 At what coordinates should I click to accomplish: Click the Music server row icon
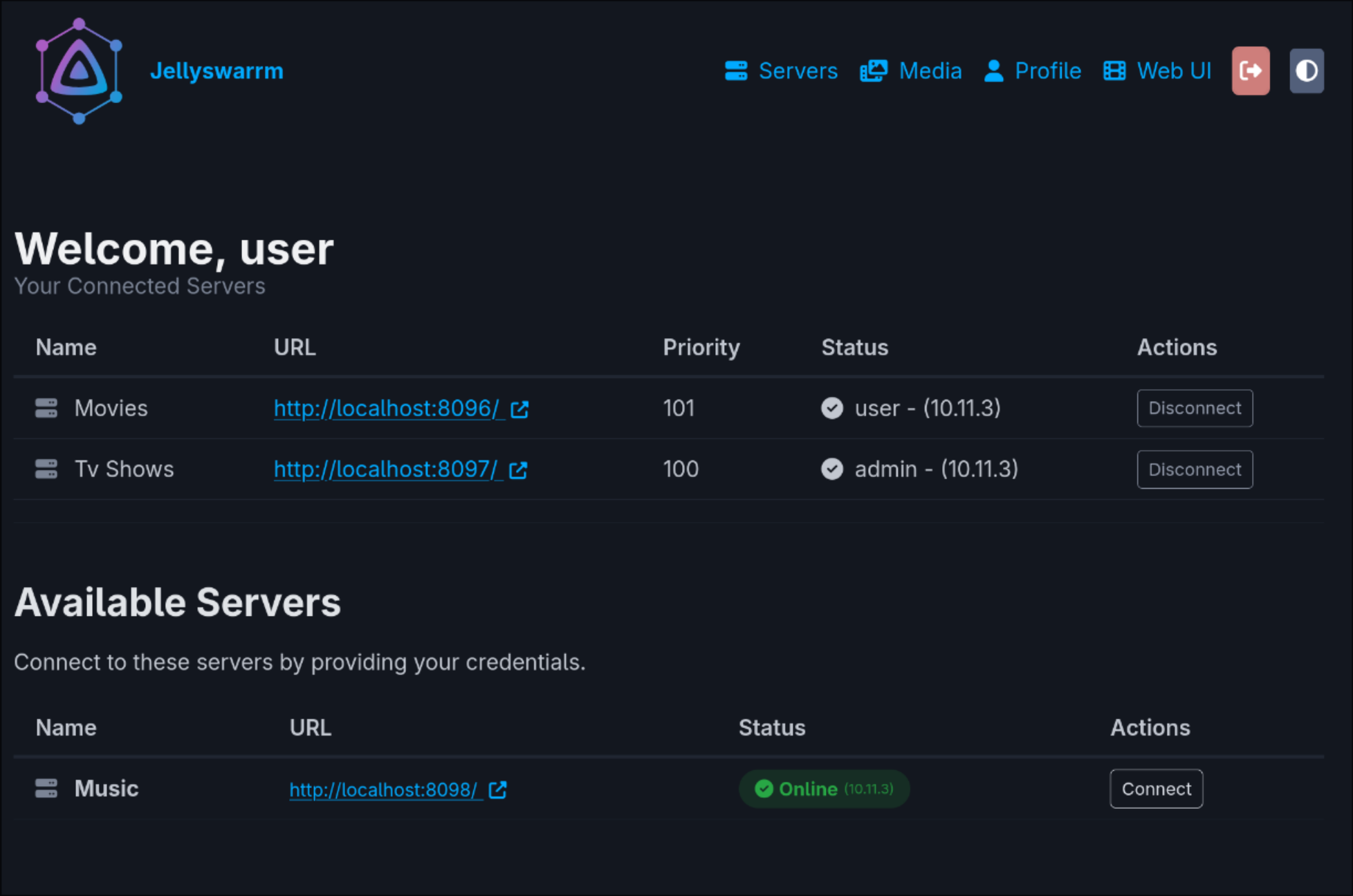[x=46, y=788]
